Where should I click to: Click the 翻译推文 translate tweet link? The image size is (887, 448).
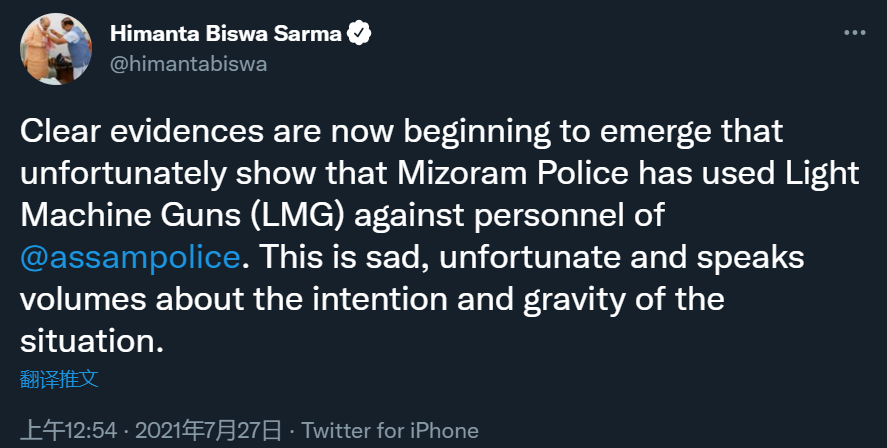point(60,379)
